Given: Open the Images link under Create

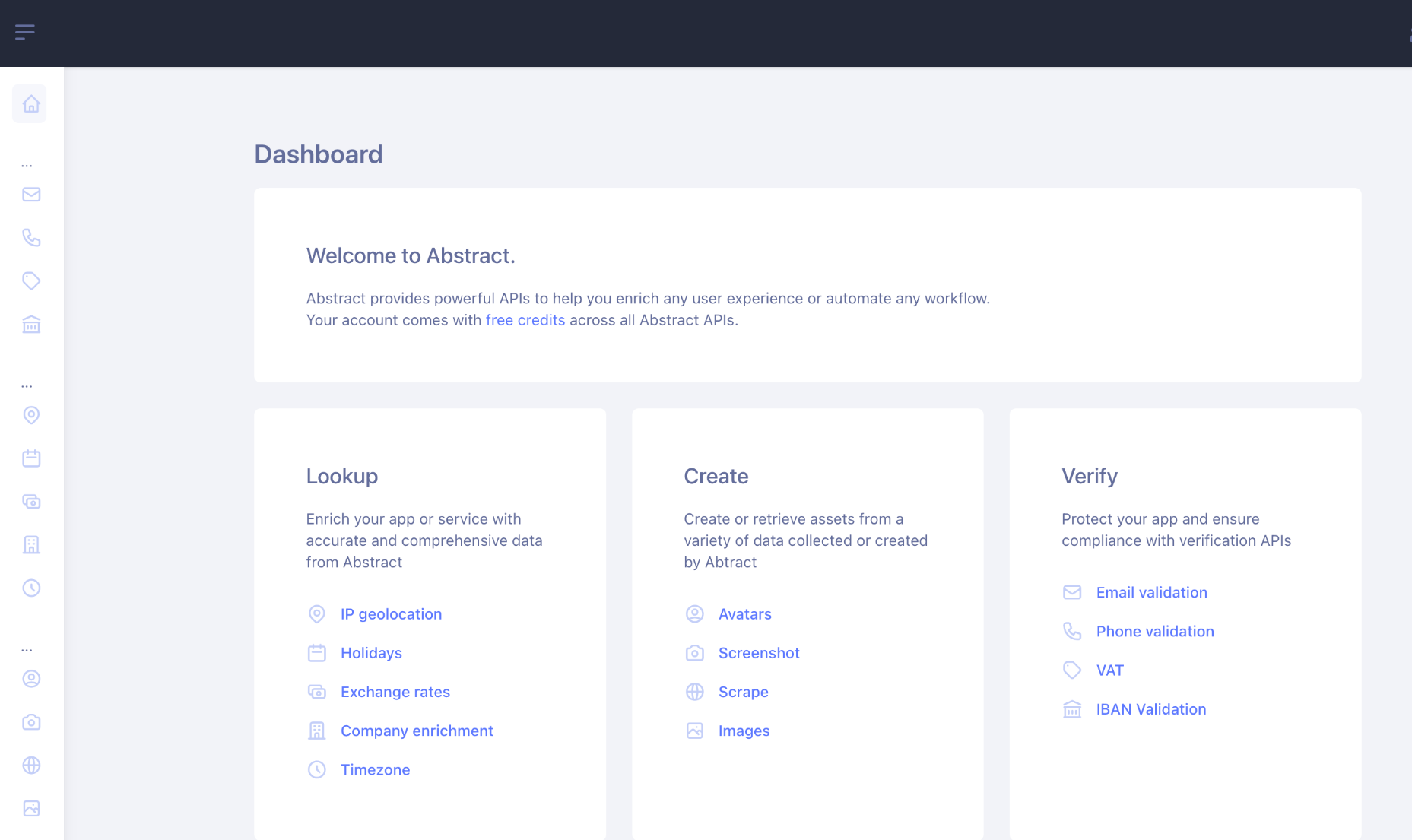Looking at the screenshot, I should pos(744,731).
